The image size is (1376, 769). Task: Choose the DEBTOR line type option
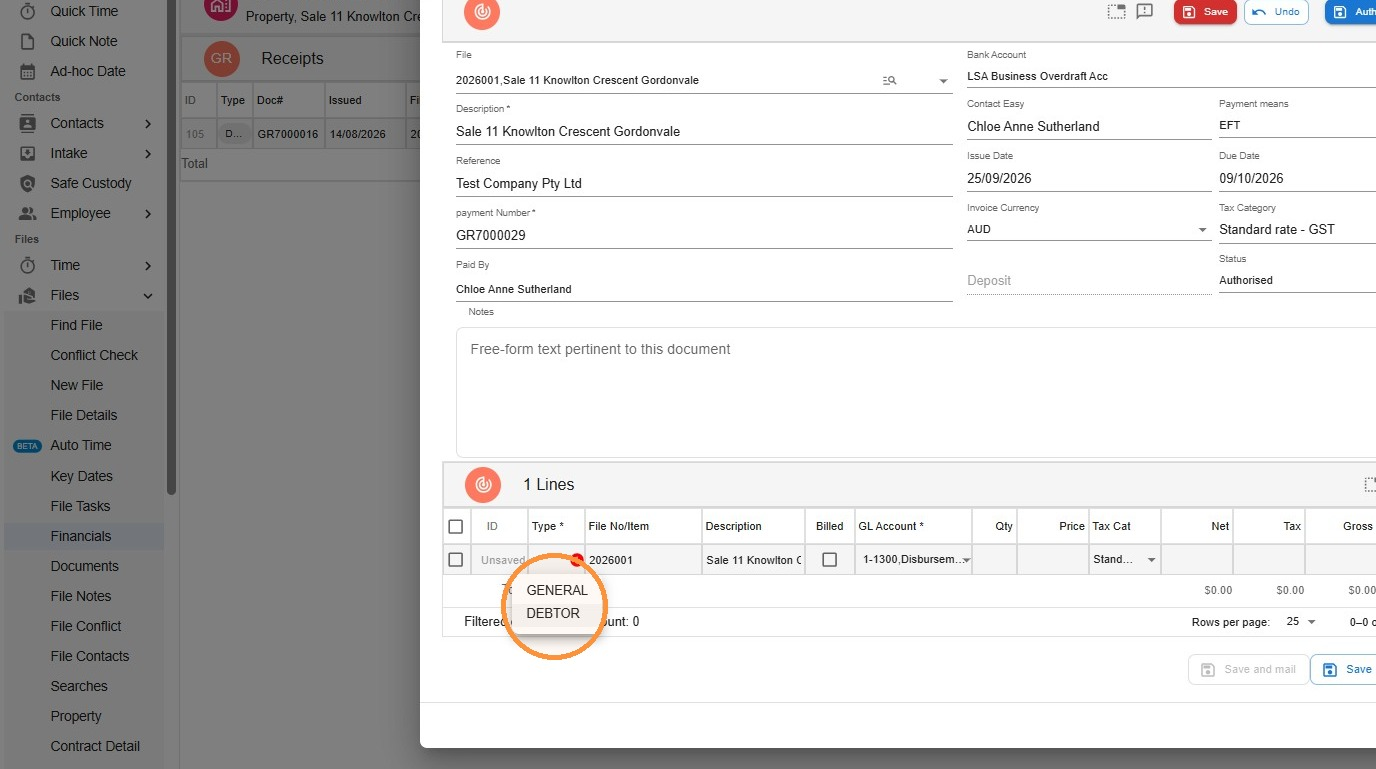(x=553, y=614)
